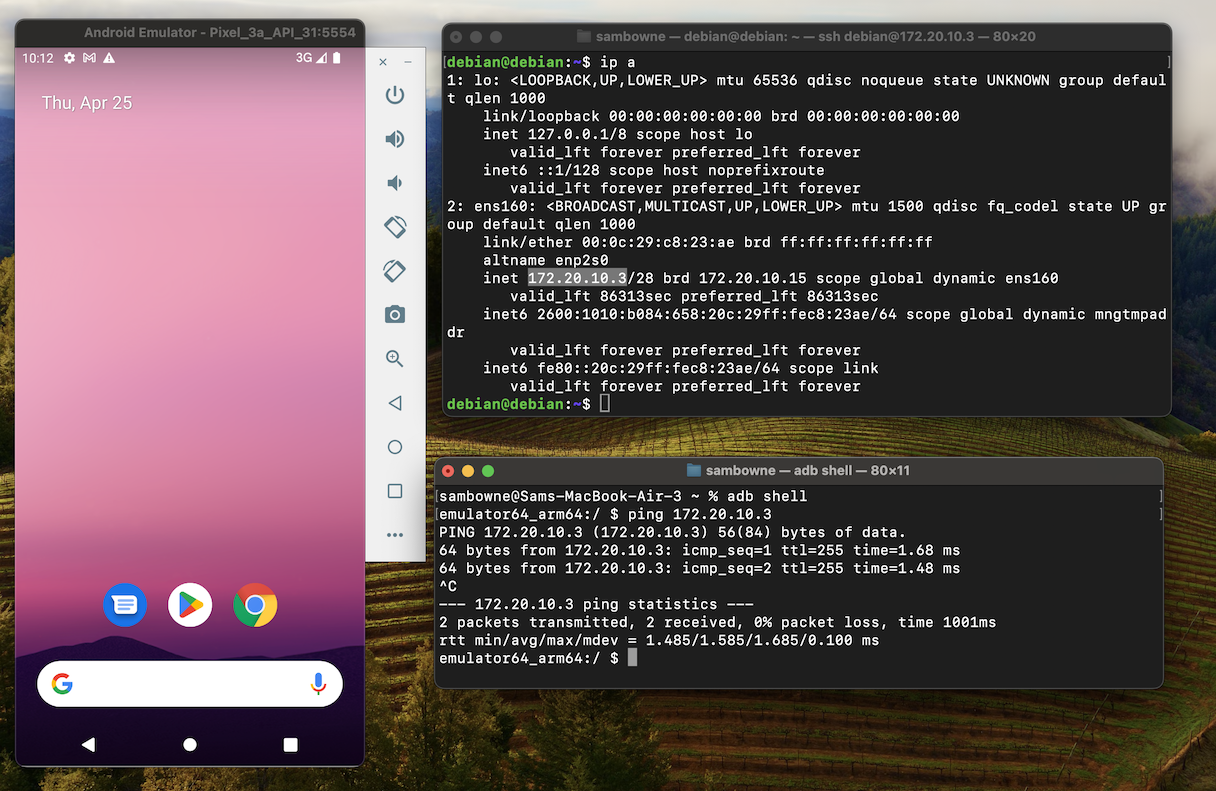
Task: Click the 'rtt min/avg/max/mdev' result line
Action: click(x=659, y=640)
